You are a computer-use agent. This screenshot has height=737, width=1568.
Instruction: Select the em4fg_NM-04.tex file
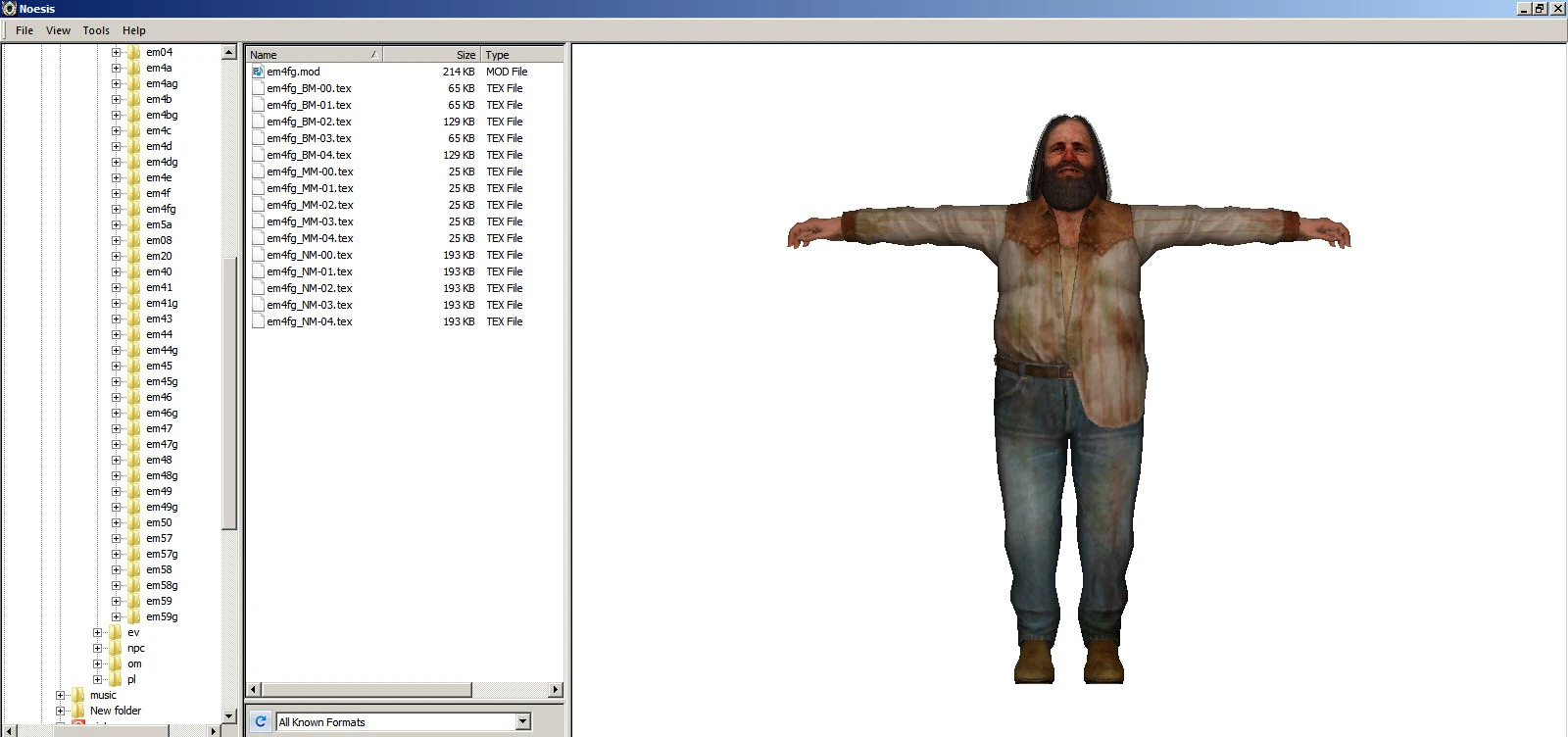pyautogui.click(x=309, y=321)
